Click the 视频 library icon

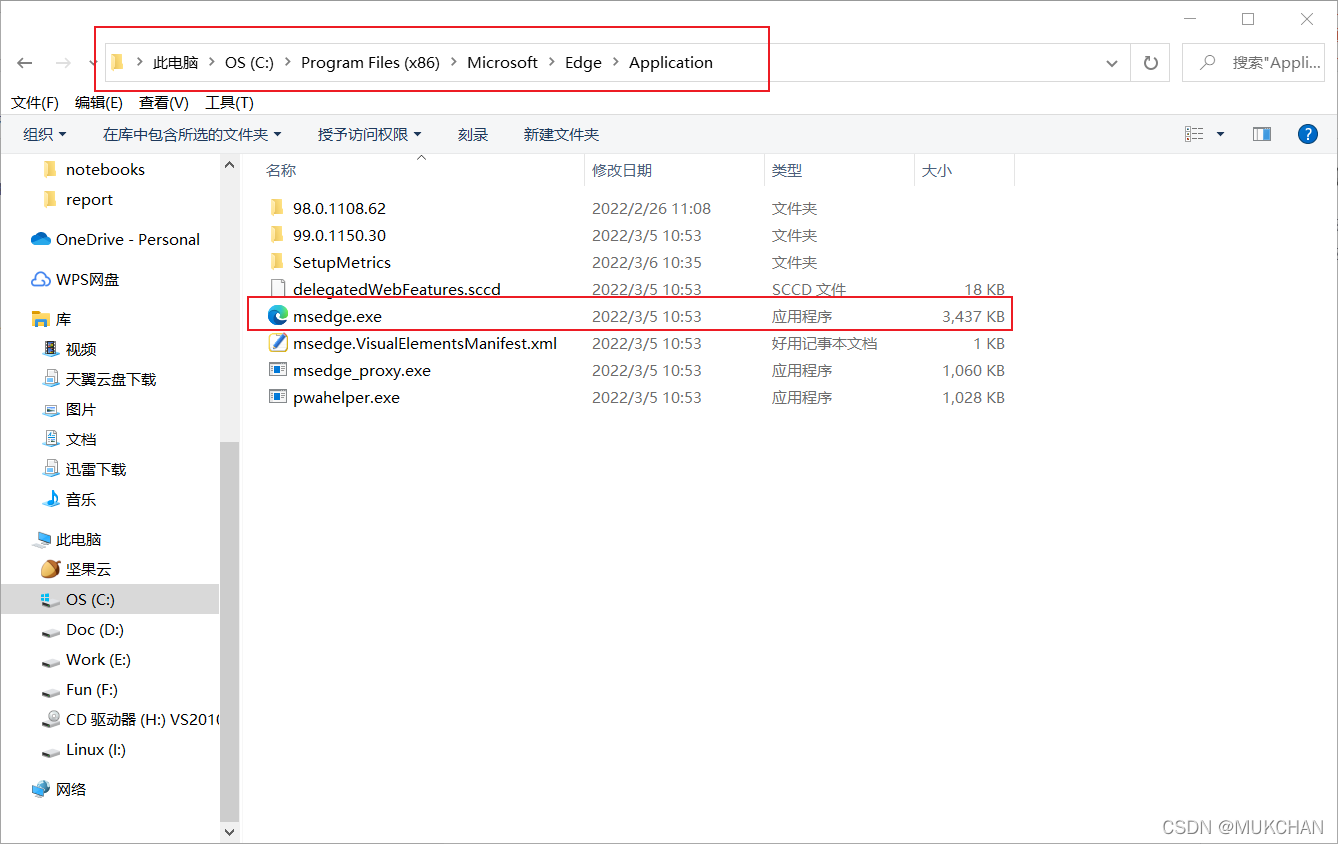coord(51,349)
